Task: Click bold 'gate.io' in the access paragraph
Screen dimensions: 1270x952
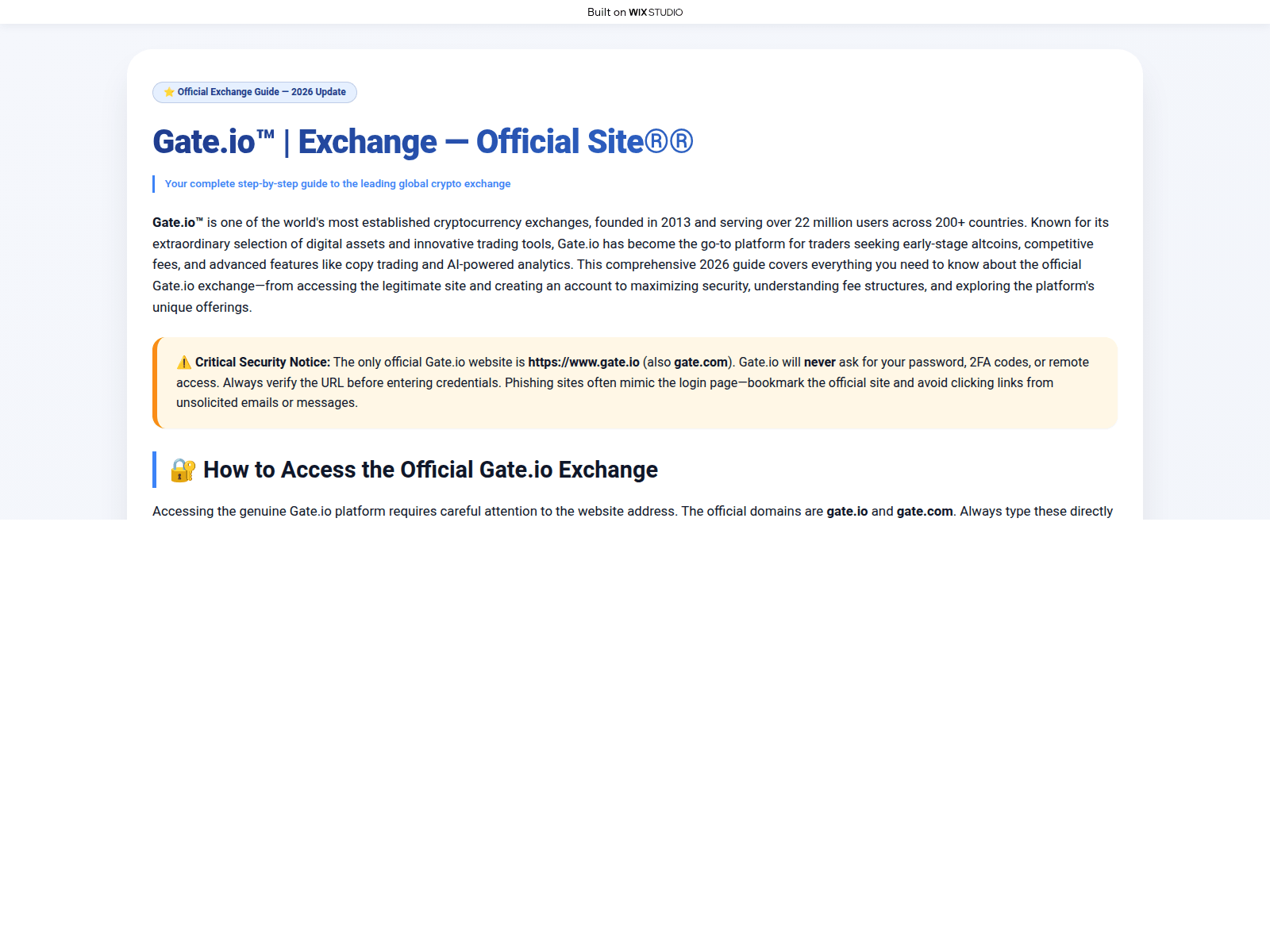Action: pyautogui.click(x=847, y=512)
